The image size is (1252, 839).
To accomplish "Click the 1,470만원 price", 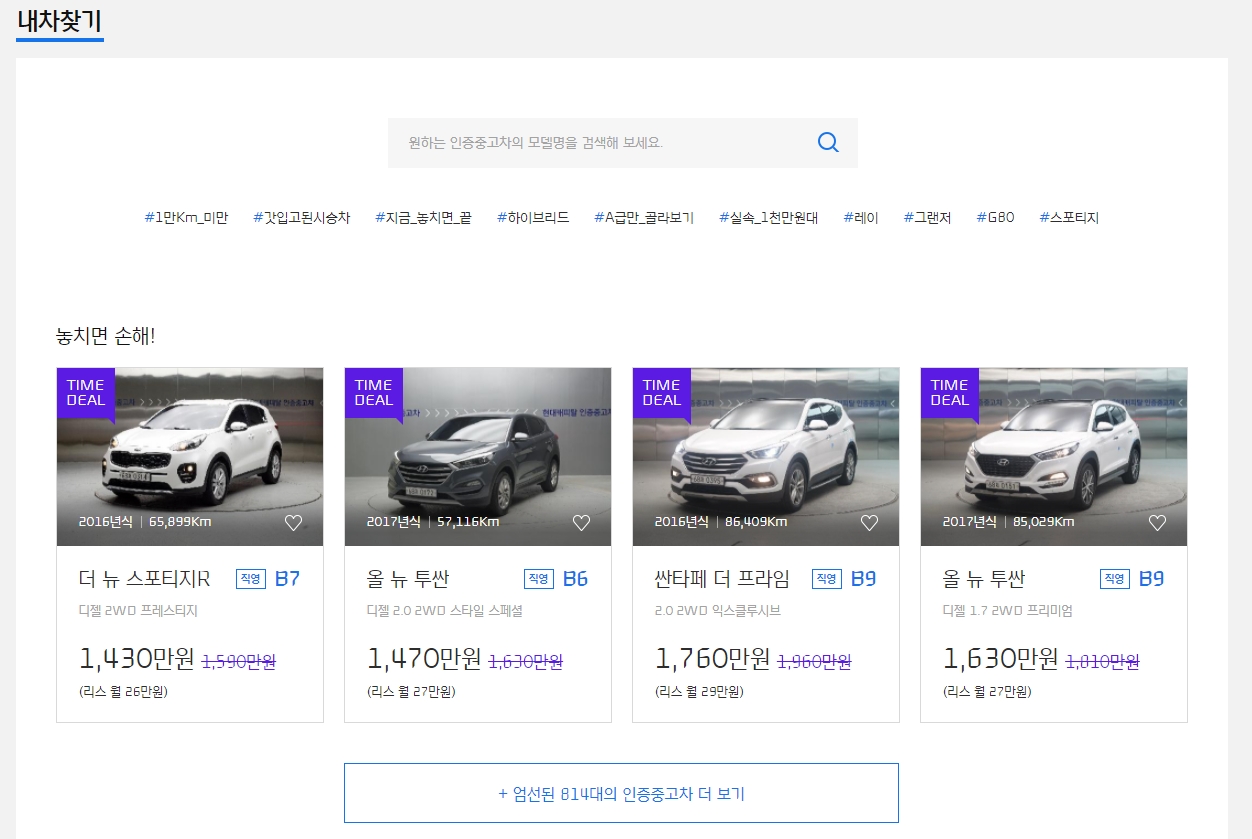I will 425,658.
